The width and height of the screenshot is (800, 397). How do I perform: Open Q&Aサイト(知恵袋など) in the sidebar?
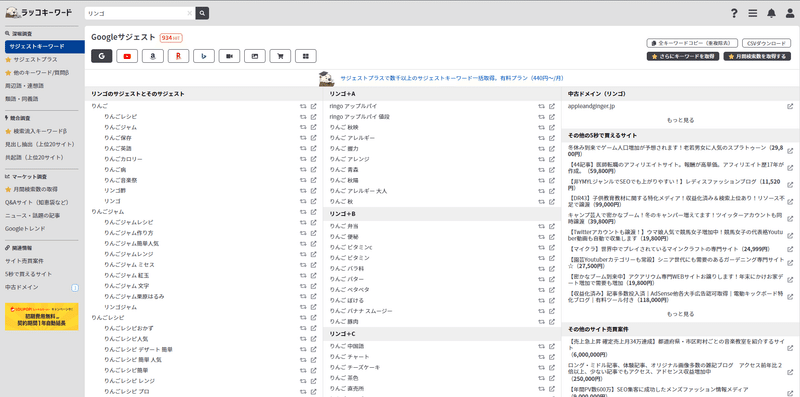point(36,203)
